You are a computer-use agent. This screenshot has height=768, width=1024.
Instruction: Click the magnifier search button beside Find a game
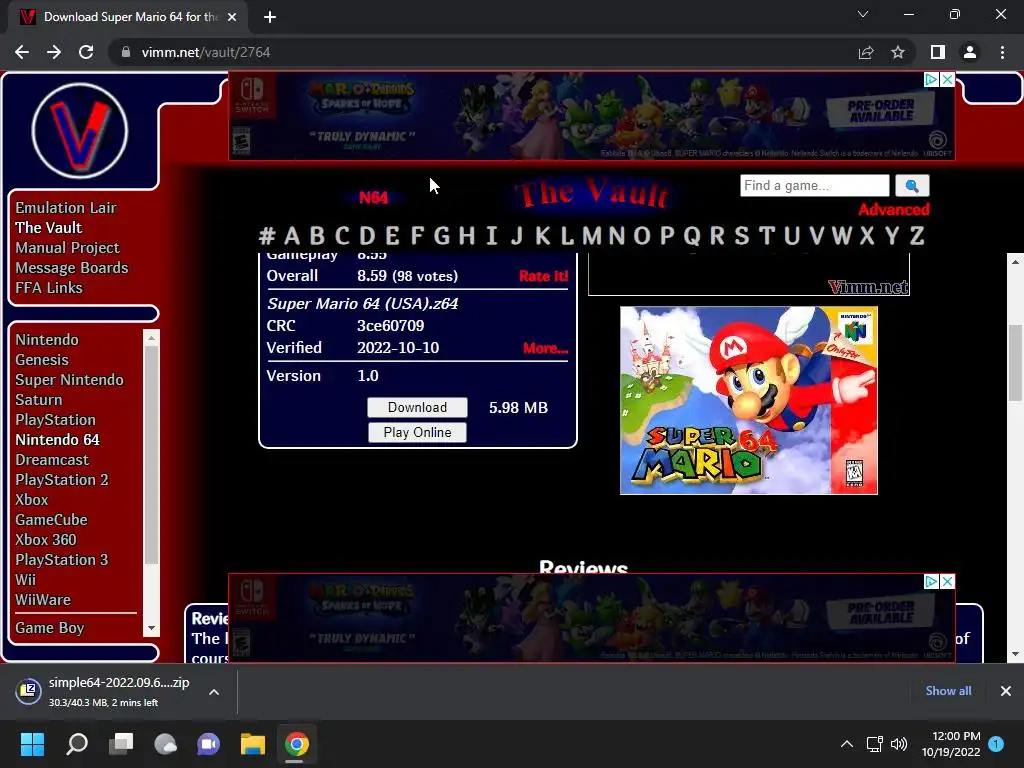pyautogui.click(x=912, y=186)
